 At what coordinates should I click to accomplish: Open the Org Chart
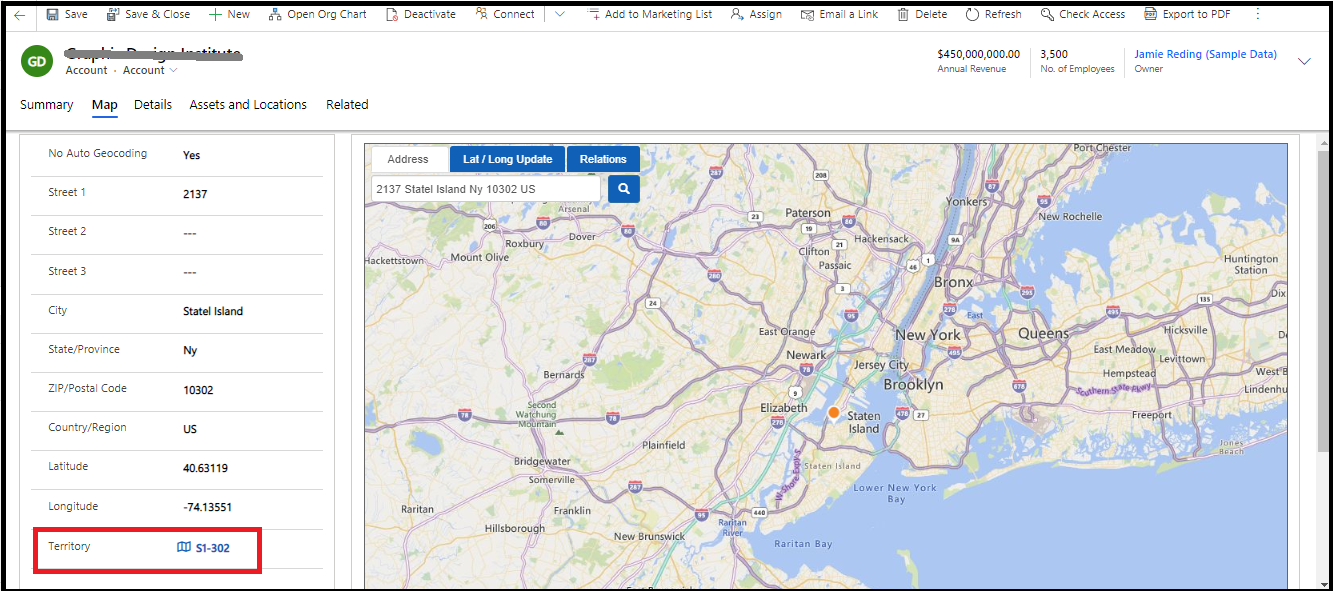click(x=318, y=14)
